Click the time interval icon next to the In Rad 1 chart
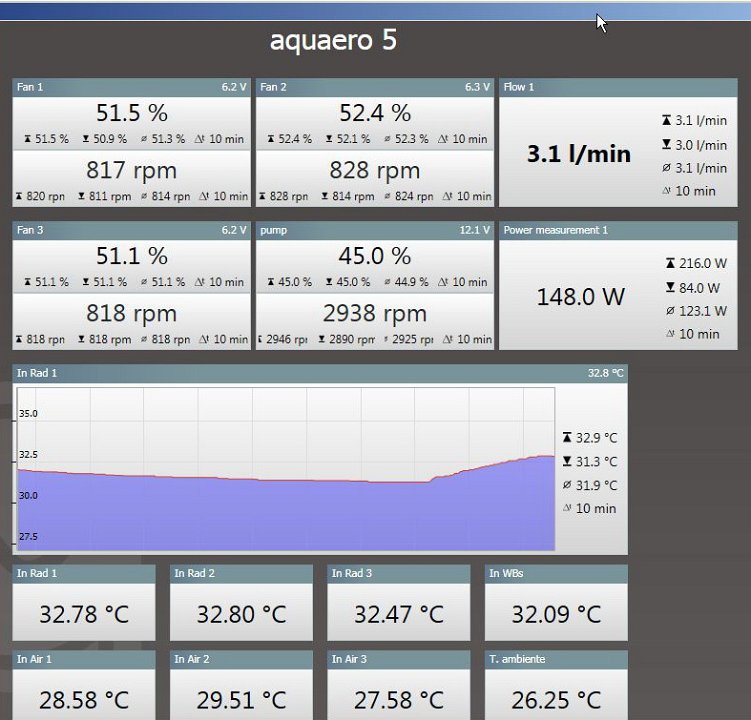 click(x=567, y=508)
